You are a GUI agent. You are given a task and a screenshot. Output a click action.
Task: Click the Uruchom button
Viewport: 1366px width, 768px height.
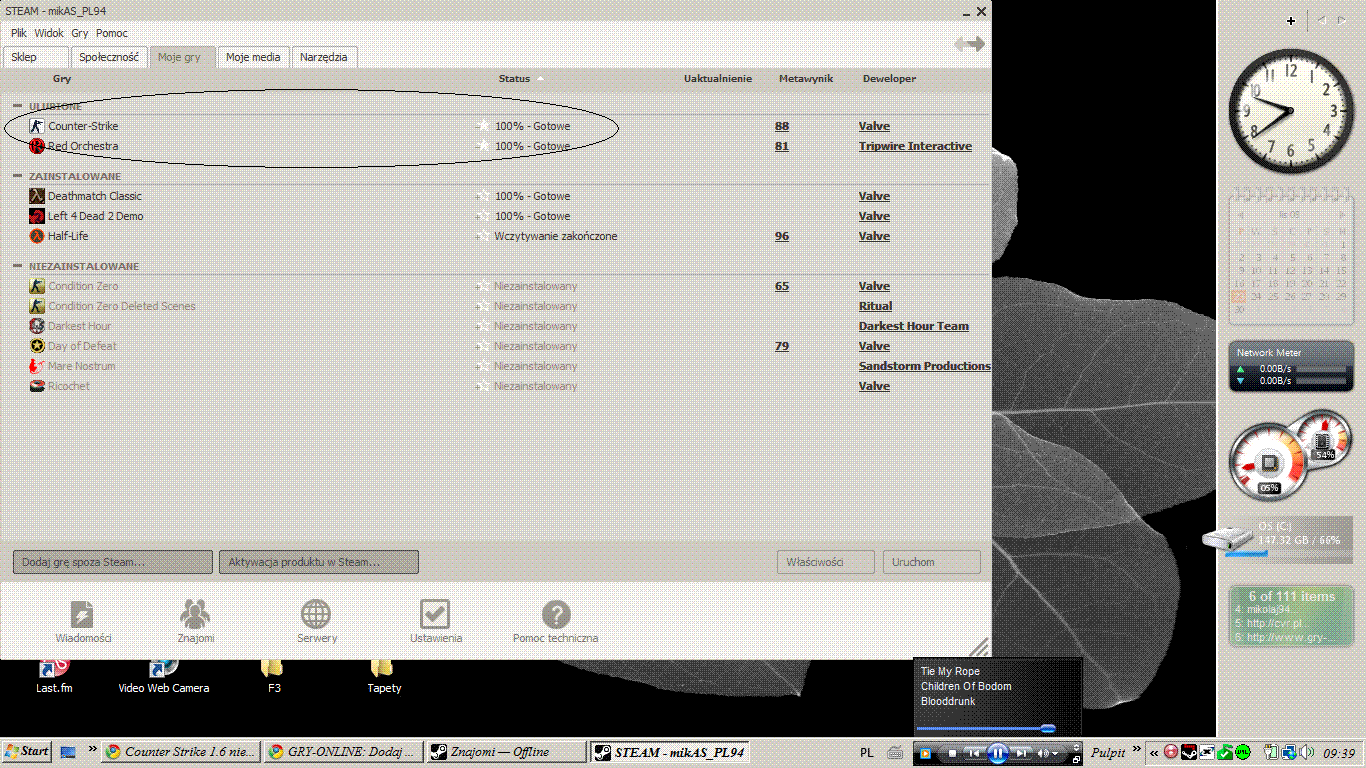point(931,562)
